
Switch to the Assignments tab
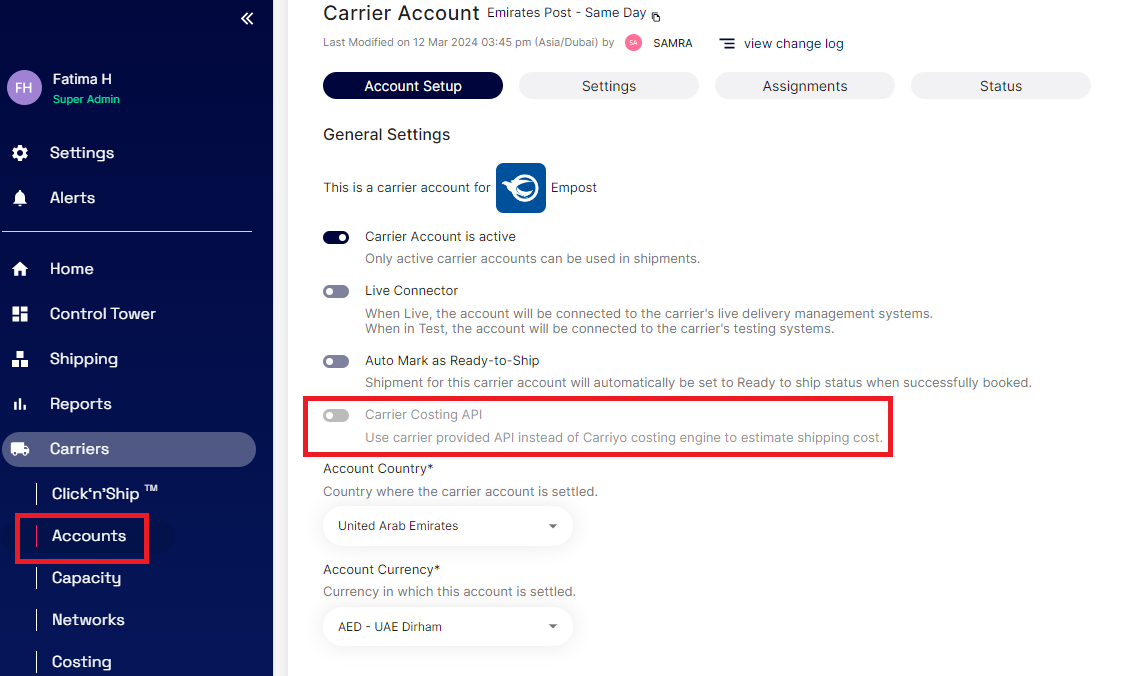pos(804,86)
